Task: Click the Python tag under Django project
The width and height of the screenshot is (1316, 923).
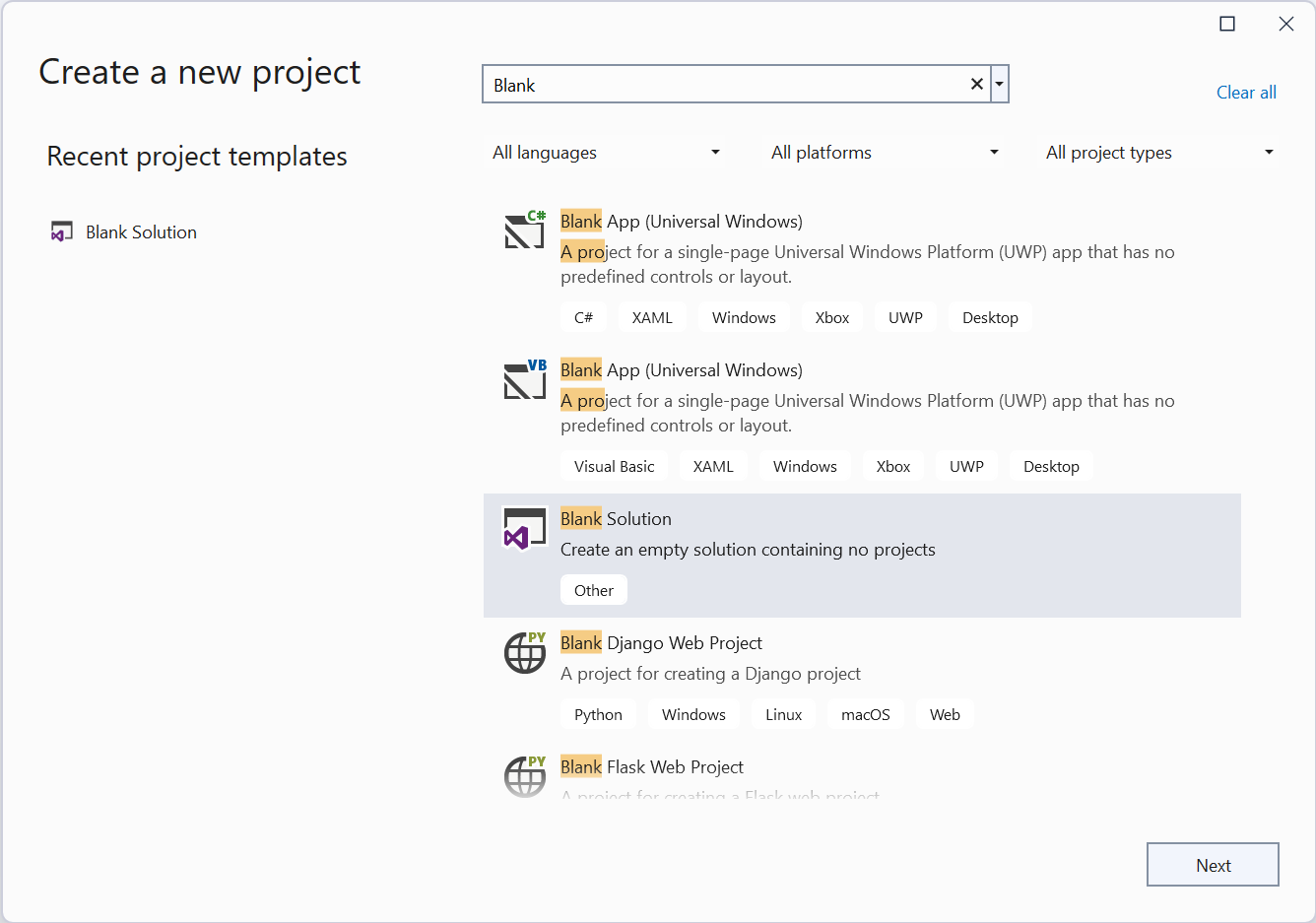Action: click(x=598, y=715)
